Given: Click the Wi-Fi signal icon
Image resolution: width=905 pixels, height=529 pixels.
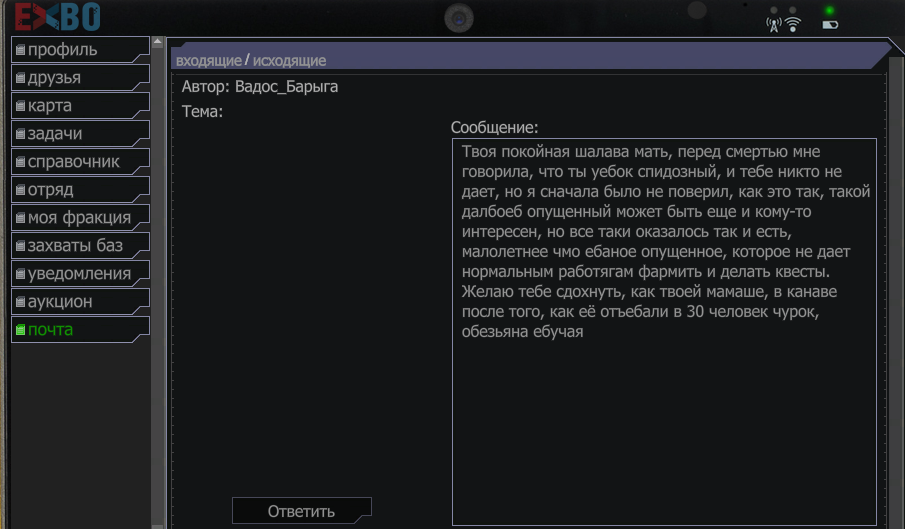Looking at the screenshot, I should click(x=793, y=24).
